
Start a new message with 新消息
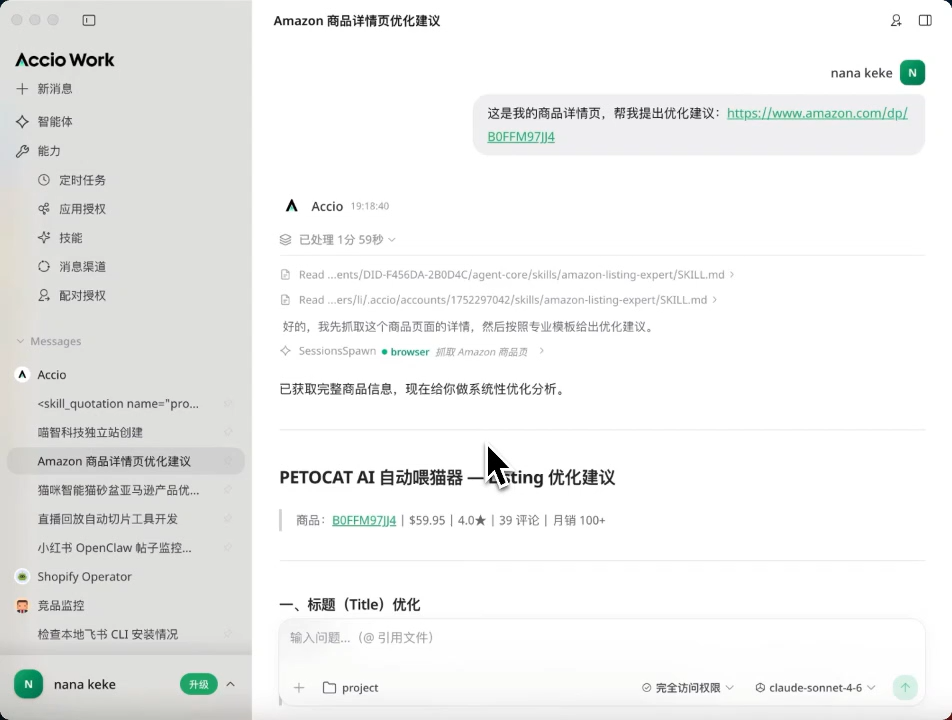(55, 89)
